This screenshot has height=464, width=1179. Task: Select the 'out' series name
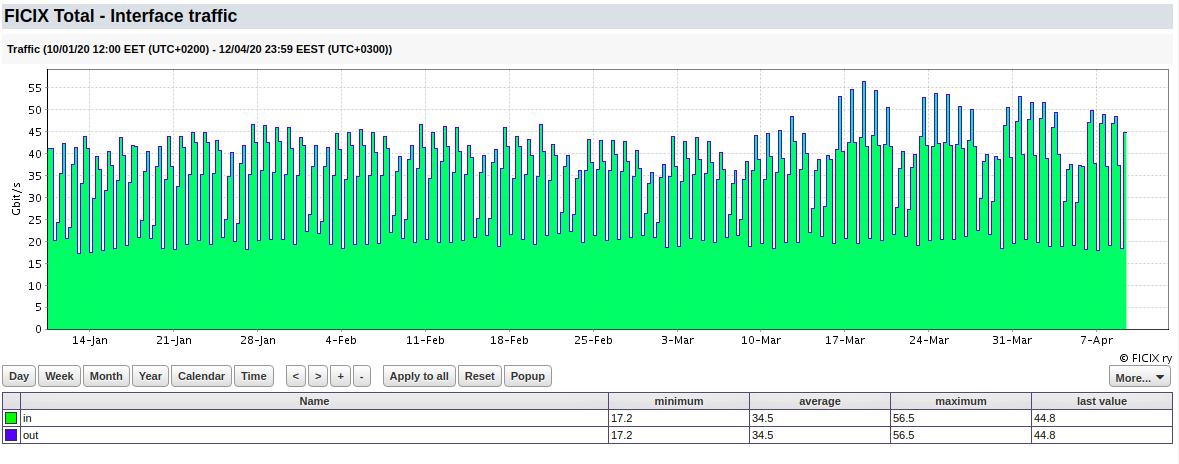coord(31,435)
